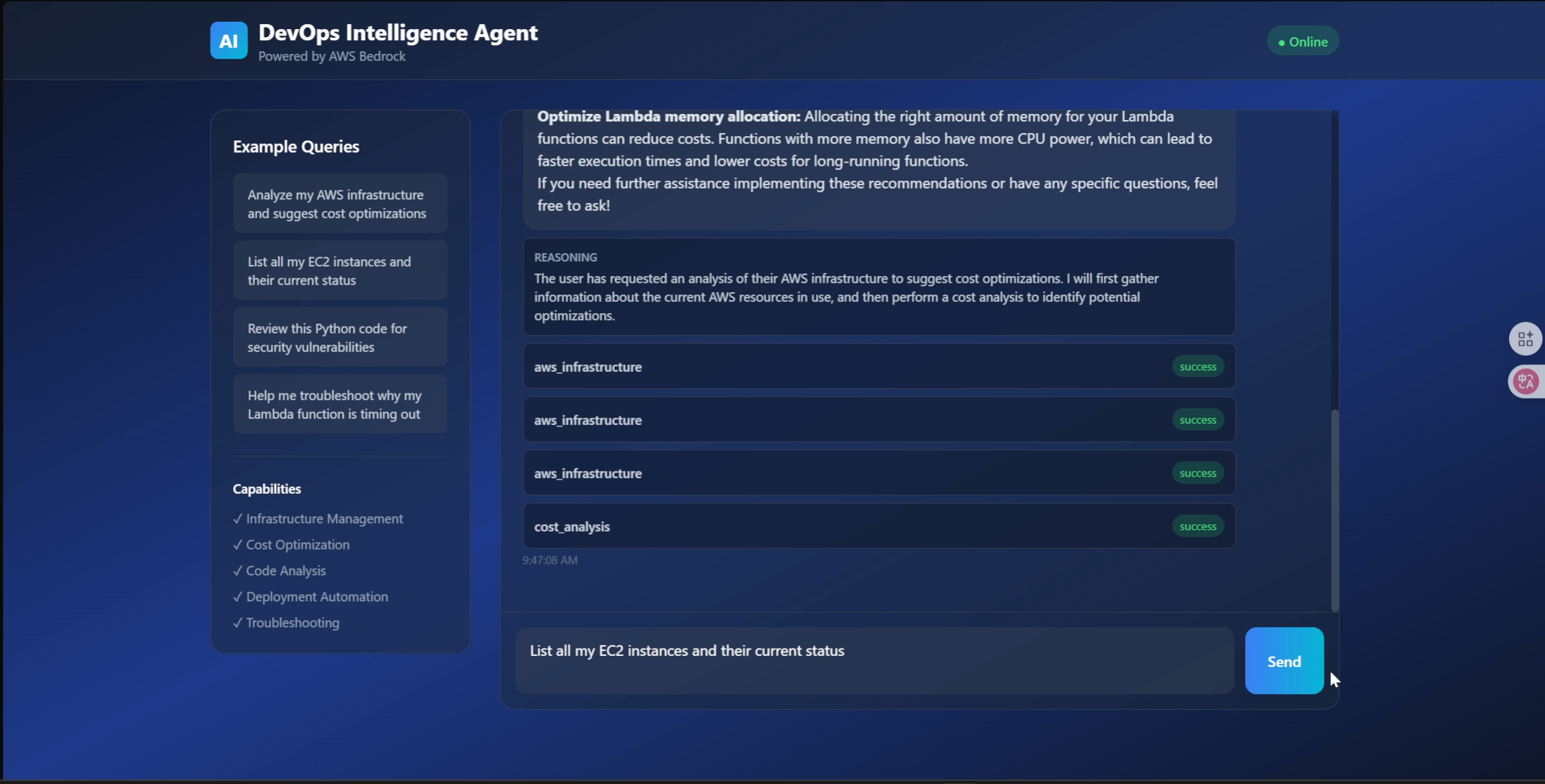Screen dimensions: 1545x784
Task: Choose 'Review this Python code' example query
Action: (x=340, y=337)
